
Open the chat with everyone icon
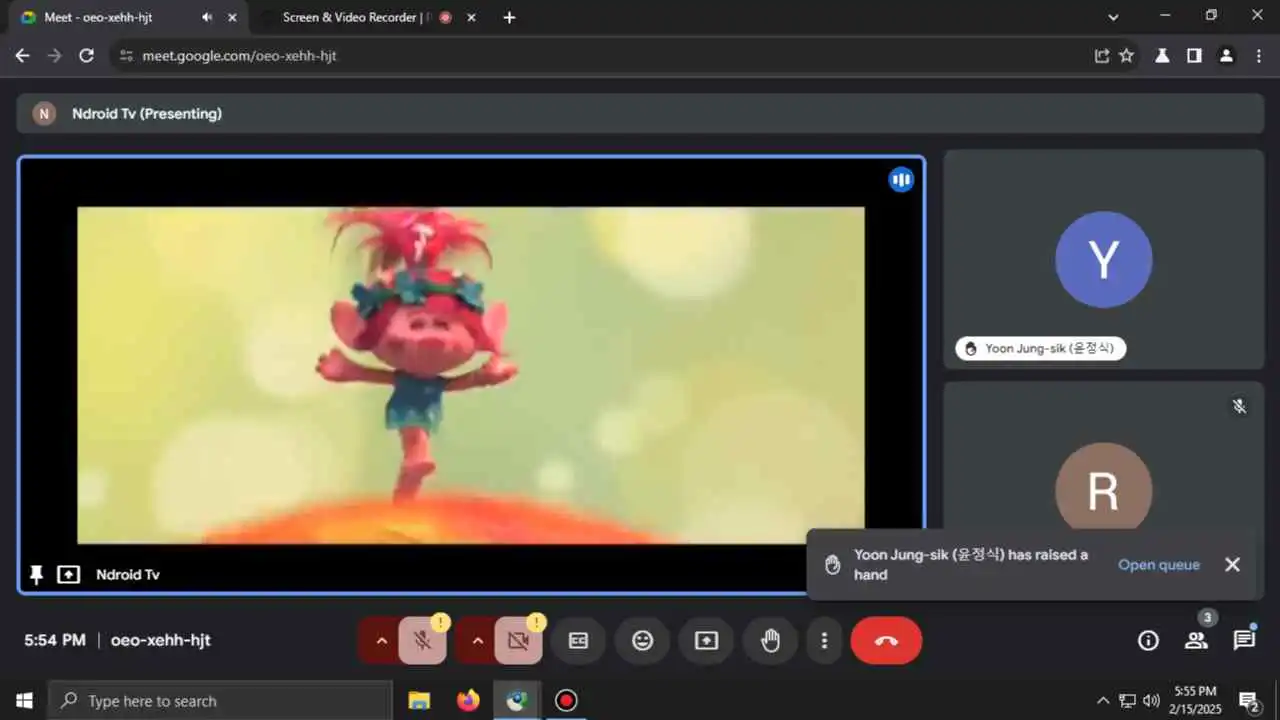pos(1244,641)
